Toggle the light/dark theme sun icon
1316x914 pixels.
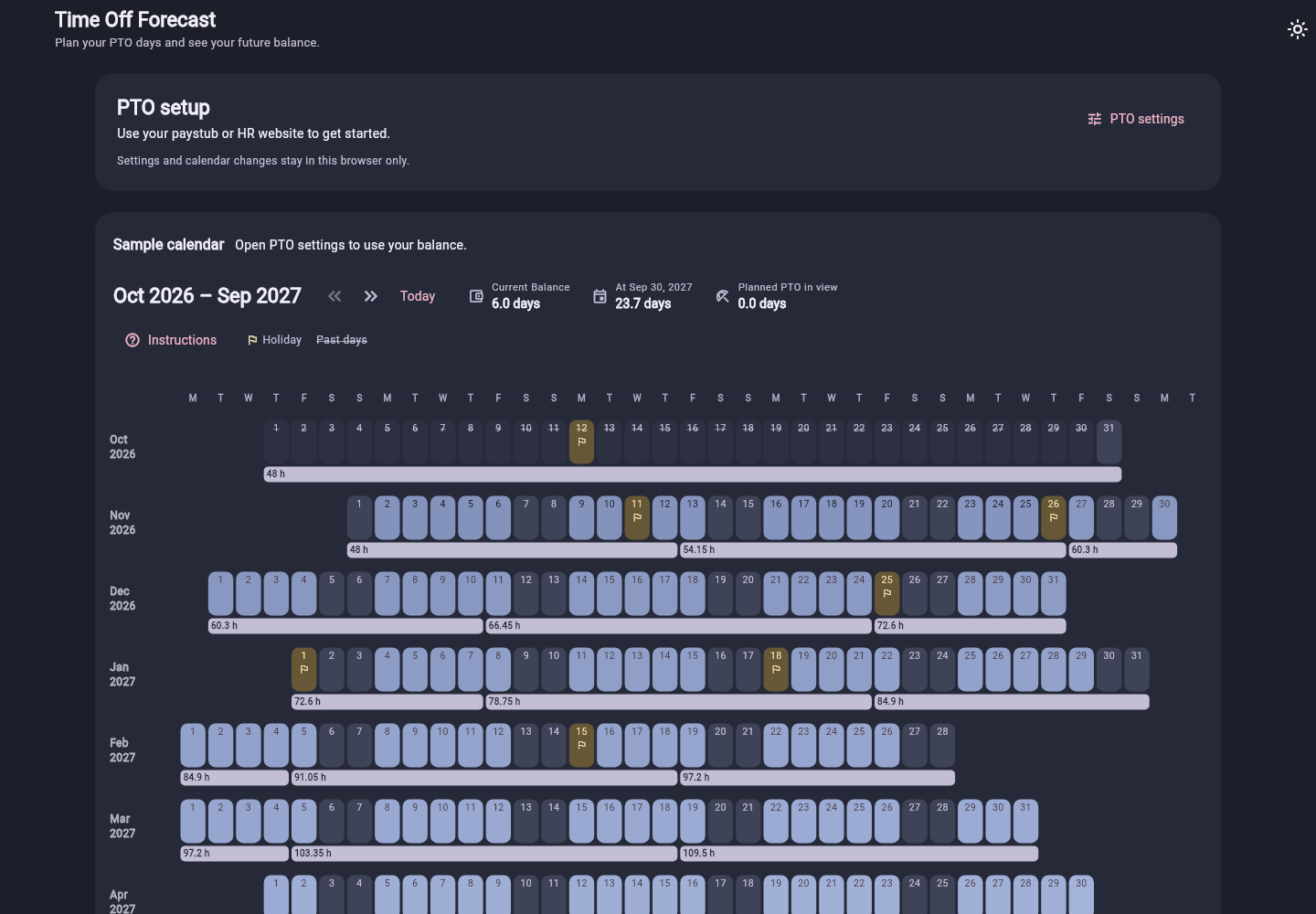pyautogui.click(x=1298, y=29)
